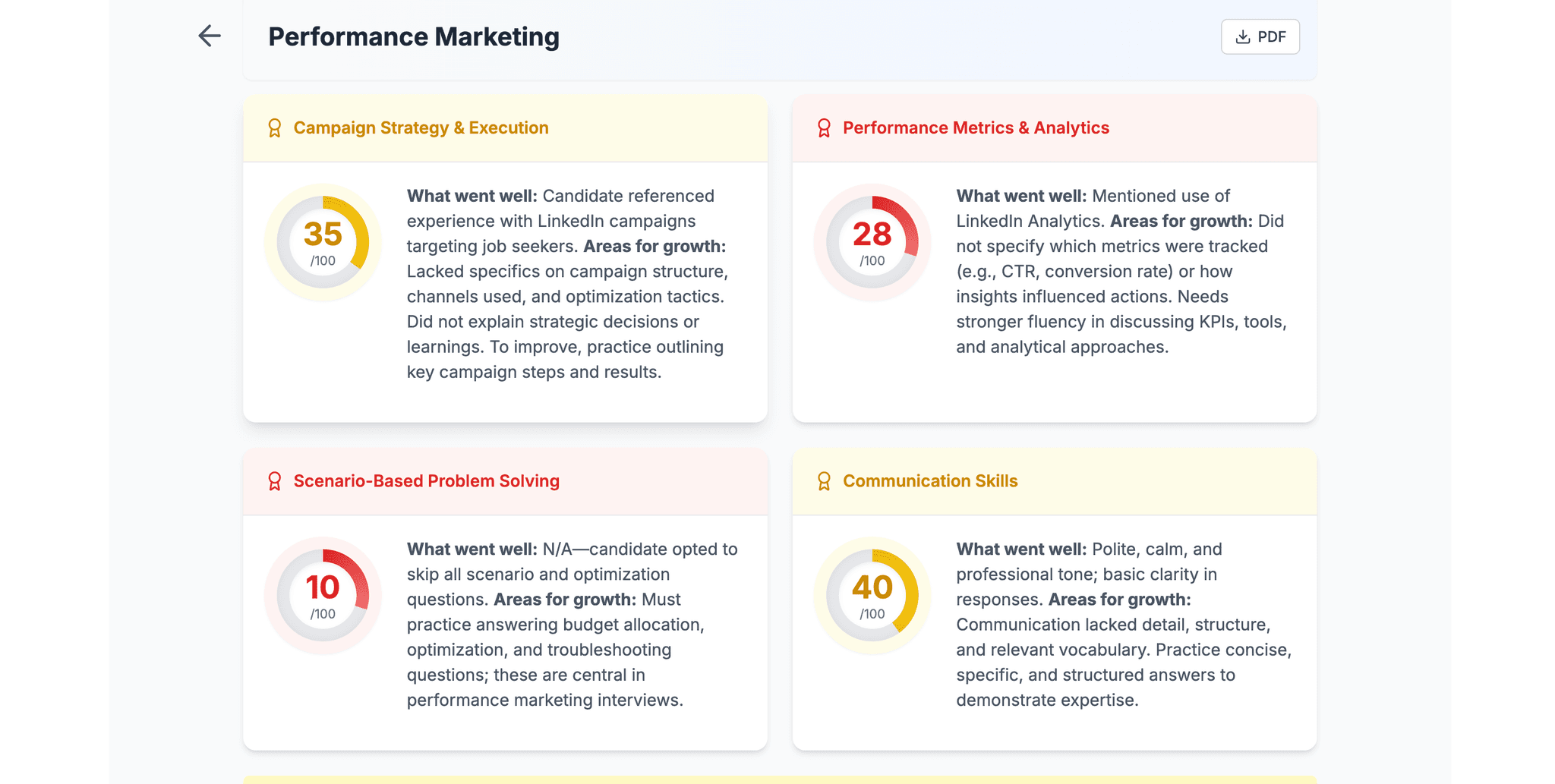Image resolution: width=1555 pixels, height=784 pixels.
Task: Click the Performance Marketing page title
Action: [414, 36]
